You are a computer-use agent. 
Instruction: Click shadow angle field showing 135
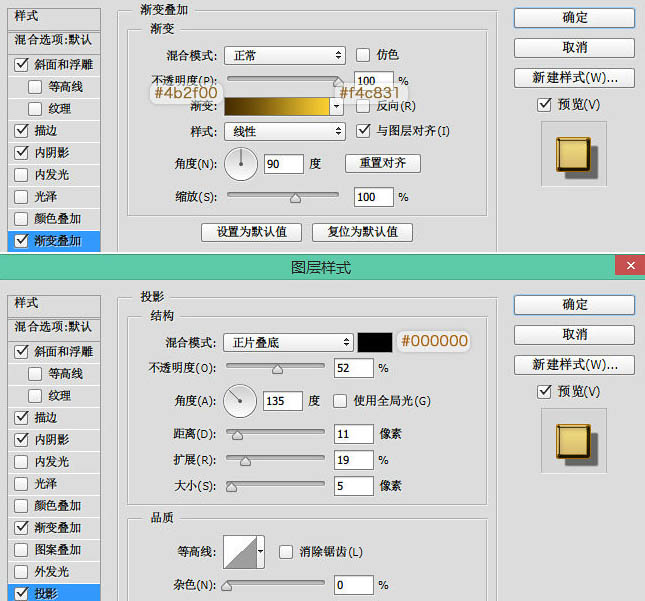tap(283, 401)
